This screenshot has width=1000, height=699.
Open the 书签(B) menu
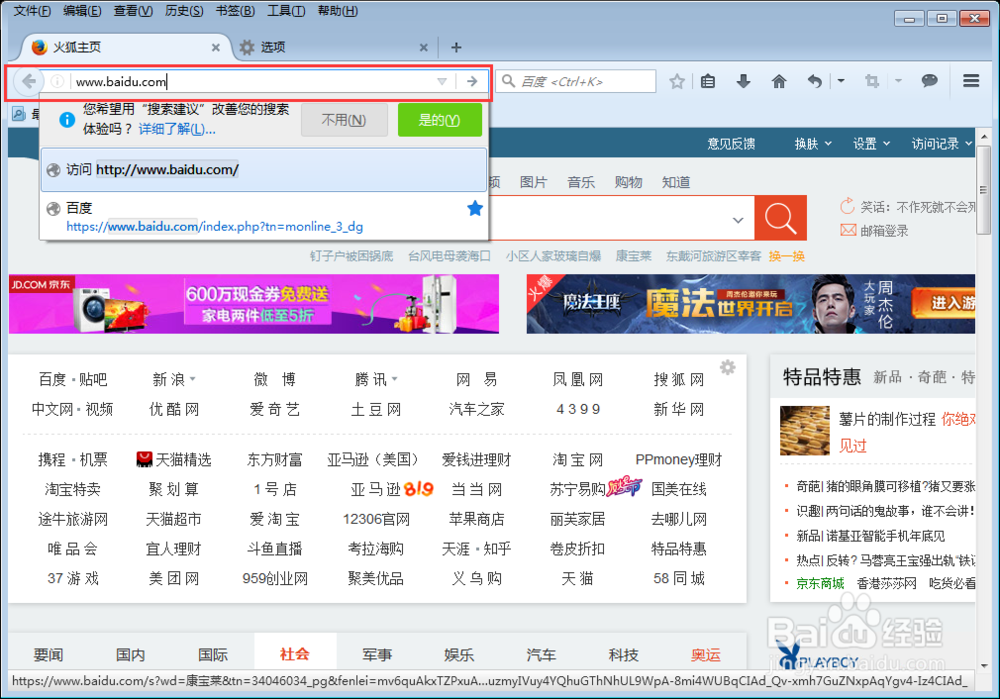click(235, 11)
